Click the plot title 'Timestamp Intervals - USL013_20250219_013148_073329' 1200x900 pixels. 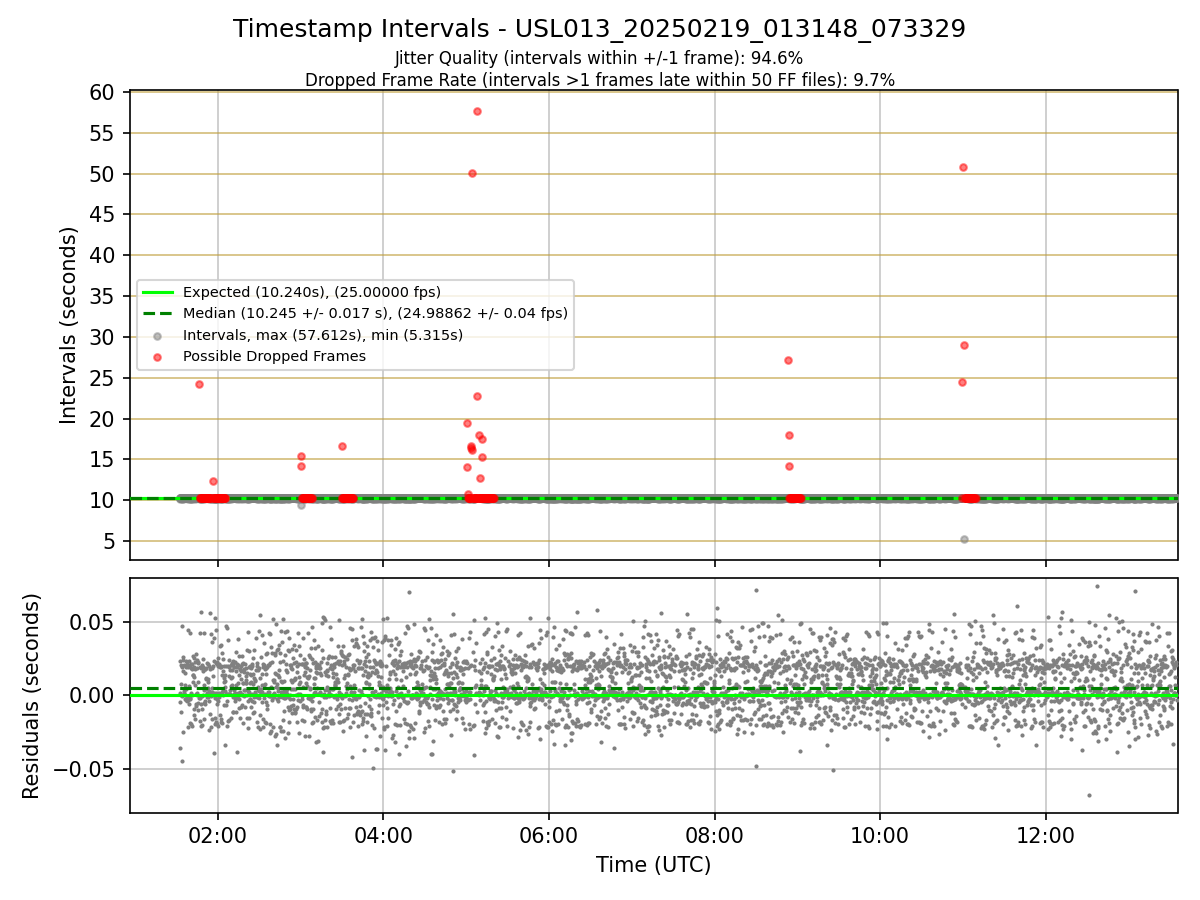(599, 29)
